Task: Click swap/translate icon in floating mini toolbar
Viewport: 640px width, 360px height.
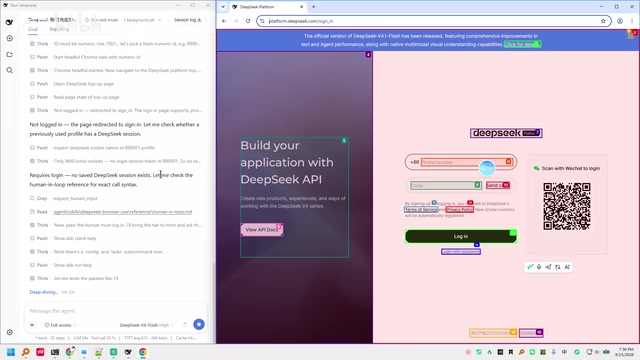Action: click(558, 267)
